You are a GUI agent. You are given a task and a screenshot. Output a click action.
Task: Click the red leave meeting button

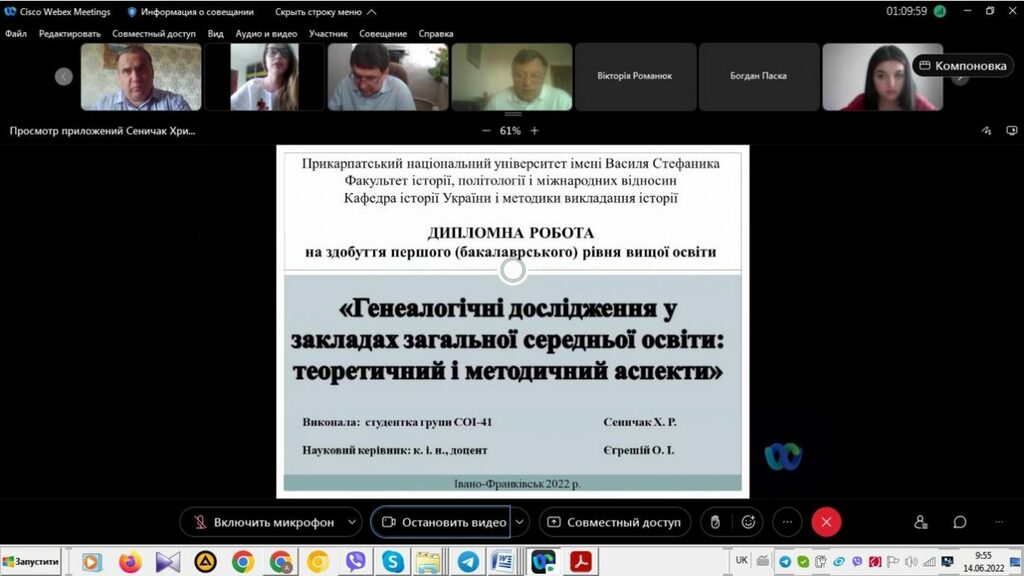tap(826, 522)
